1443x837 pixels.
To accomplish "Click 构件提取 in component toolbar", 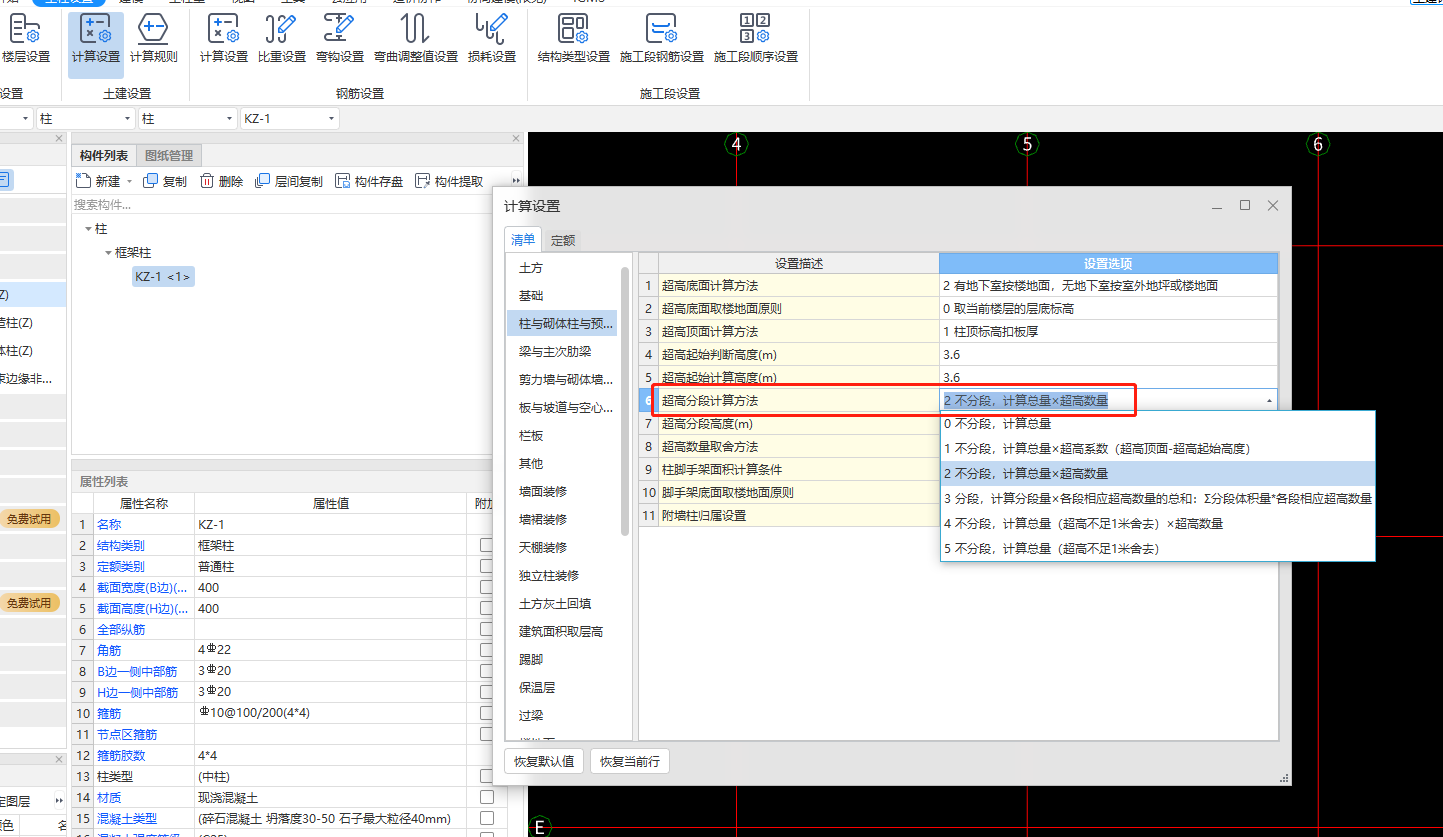I will (449, 181).
